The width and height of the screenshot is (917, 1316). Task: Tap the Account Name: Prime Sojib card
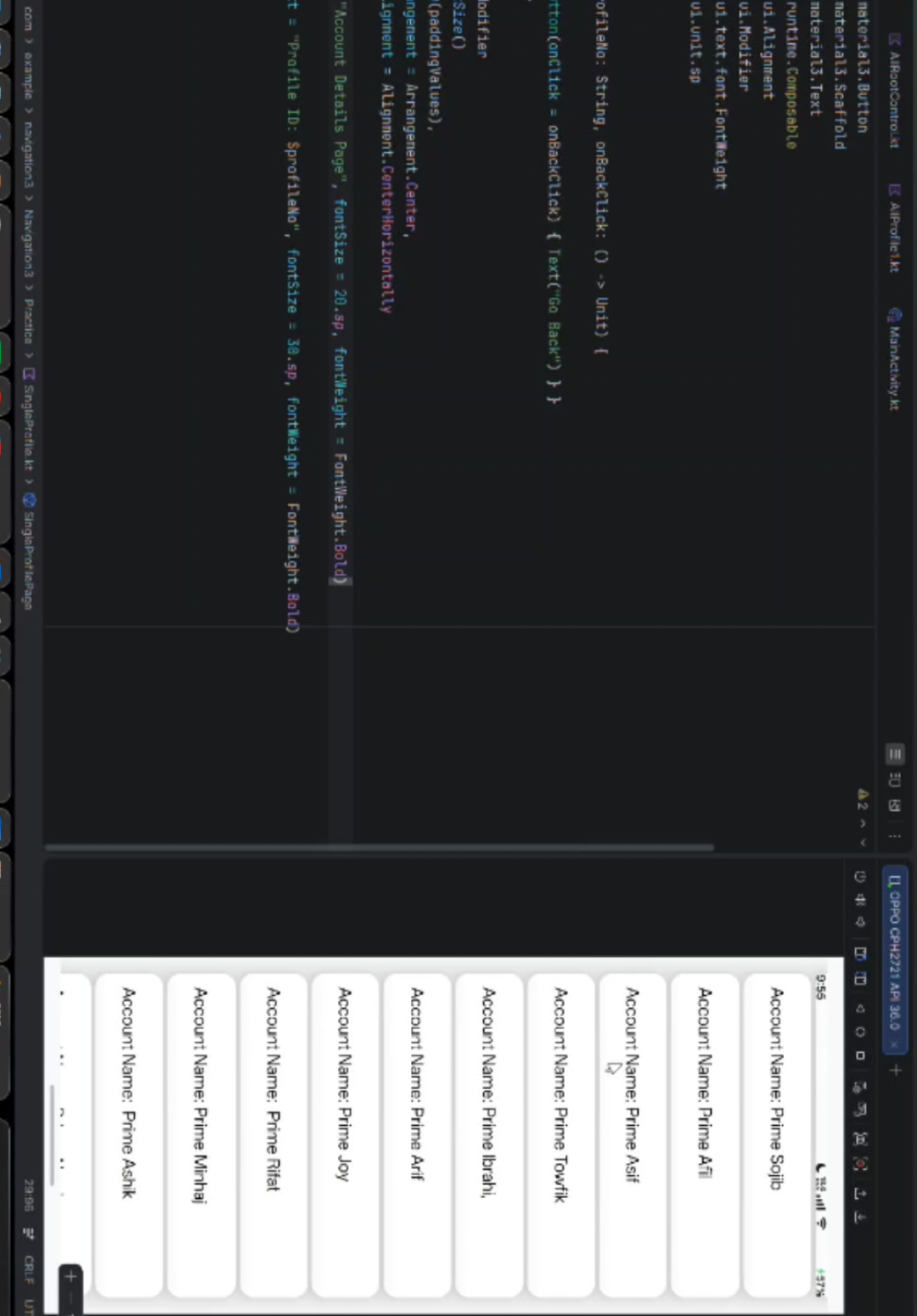[x=777, y=1135]
